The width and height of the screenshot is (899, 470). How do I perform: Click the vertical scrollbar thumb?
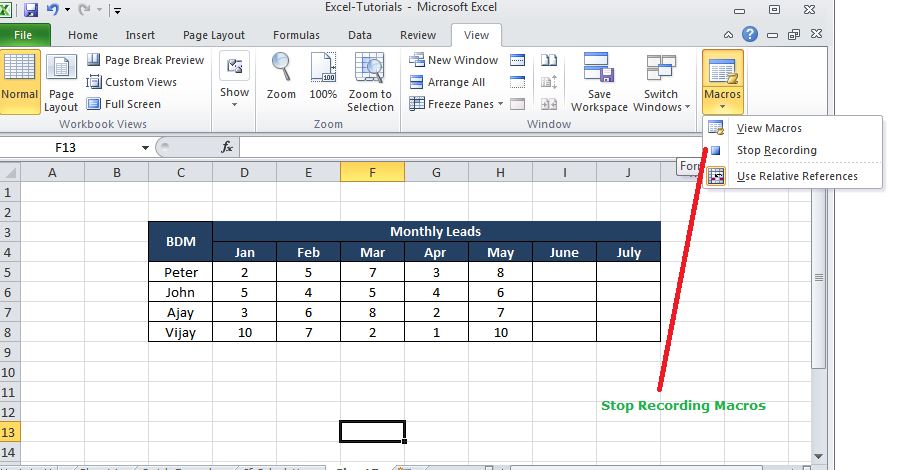819,277
